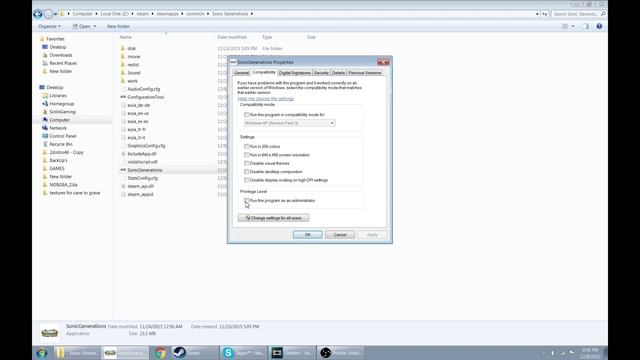Check Disable desktop composition

247,172
